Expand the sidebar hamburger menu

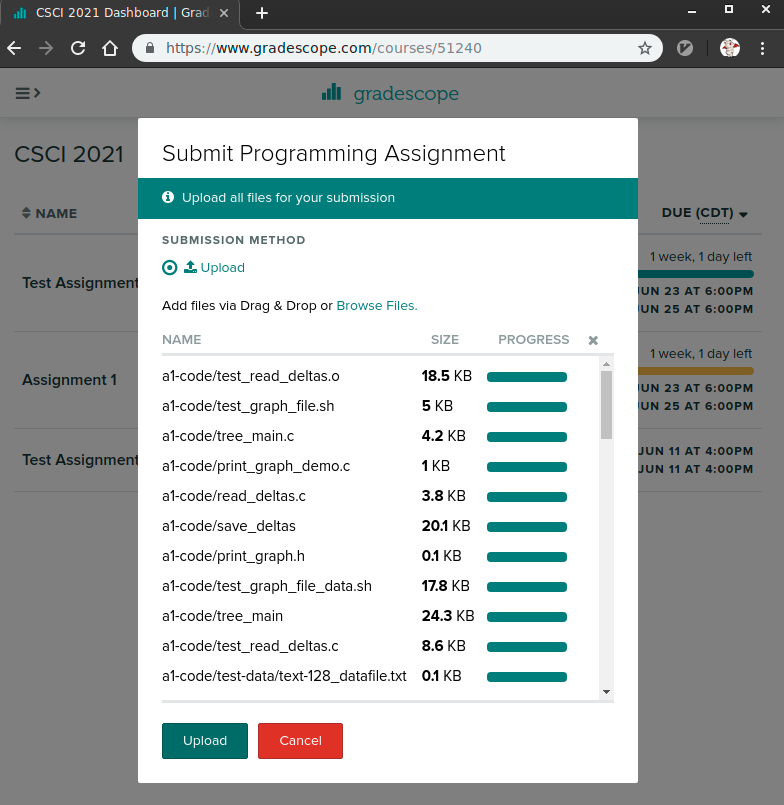coord(27,93)
